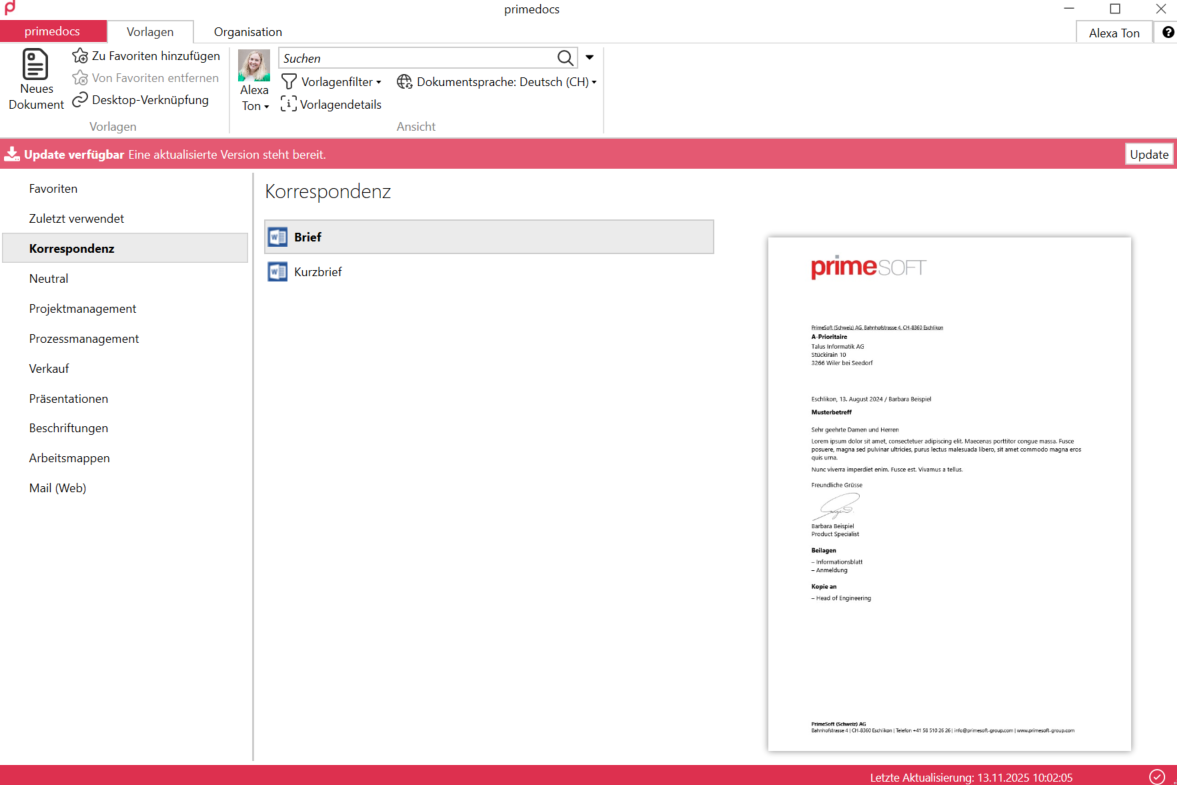Click the Neues Dokument icon
This screenshot has width=1177, height=785.
[x=35, y=65]
